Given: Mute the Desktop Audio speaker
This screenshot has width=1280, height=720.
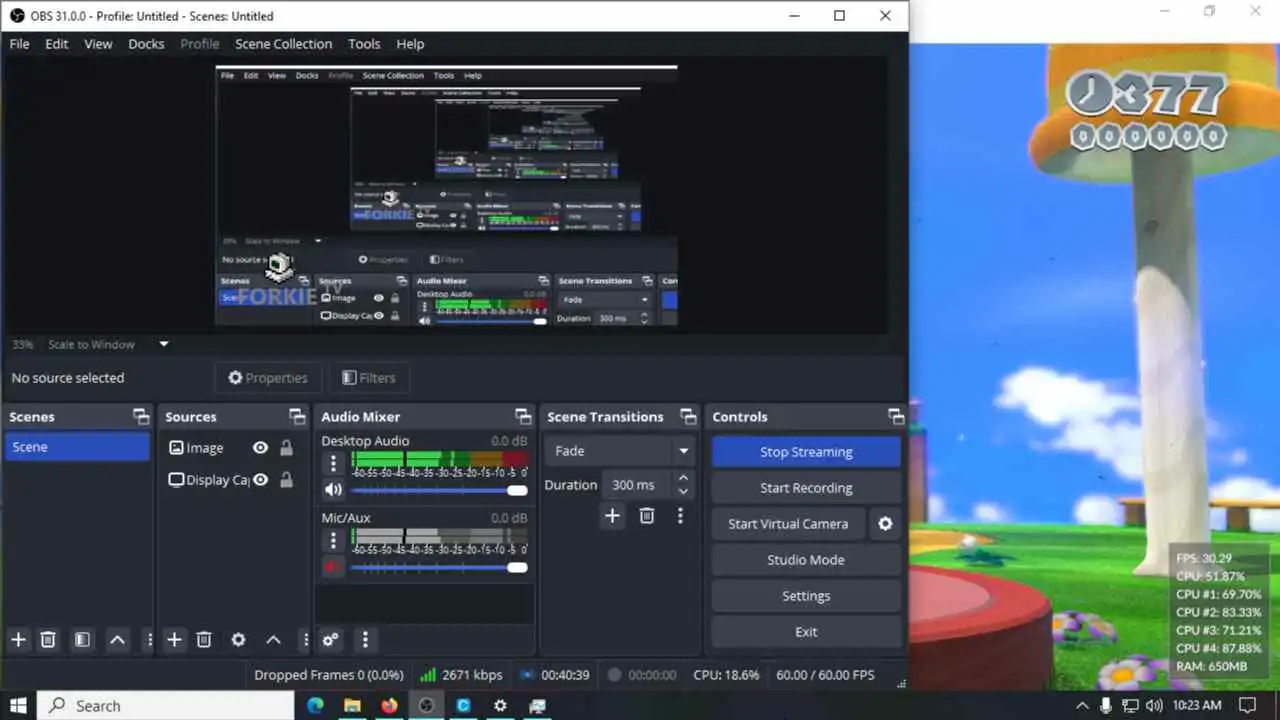Looking at the screenshot, I should click(x=333, y=490).
